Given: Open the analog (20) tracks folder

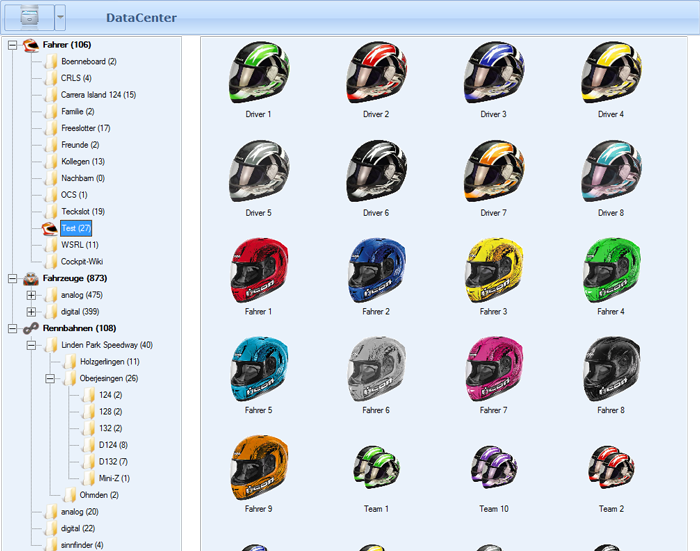Looking at the screenshot, I should click(79, 512).
